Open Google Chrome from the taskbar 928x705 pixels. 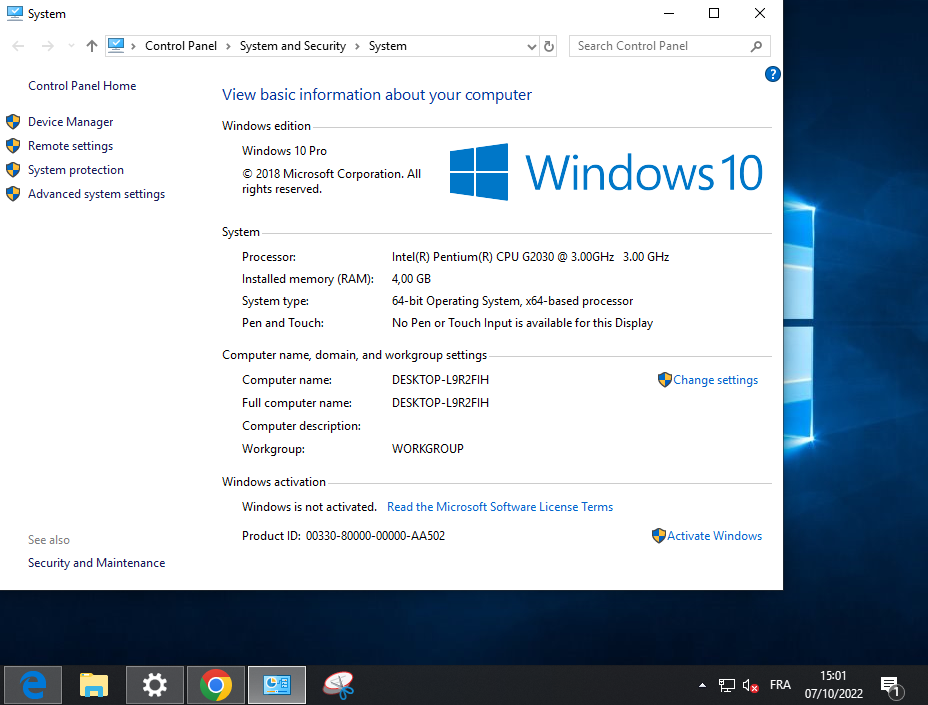click(x=216, y=685)
